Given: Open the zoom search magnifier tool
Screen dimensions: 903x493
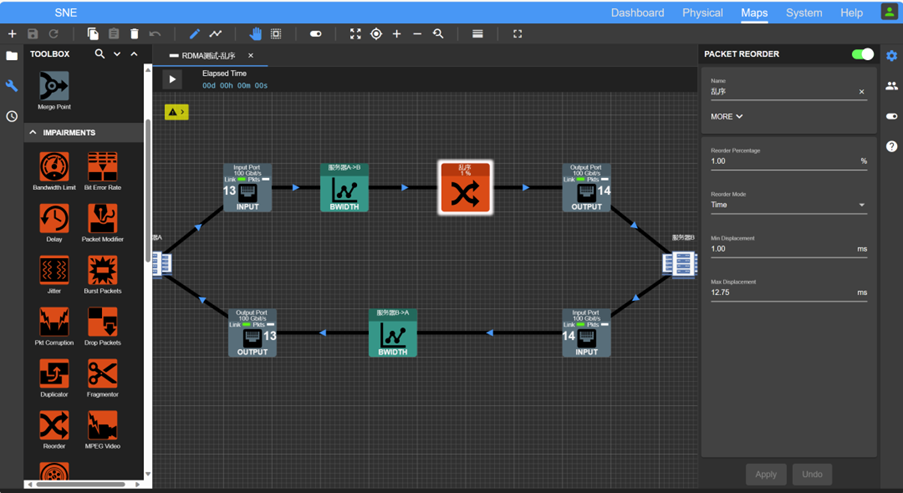Looking at the screenshot, I should (438, 34).
